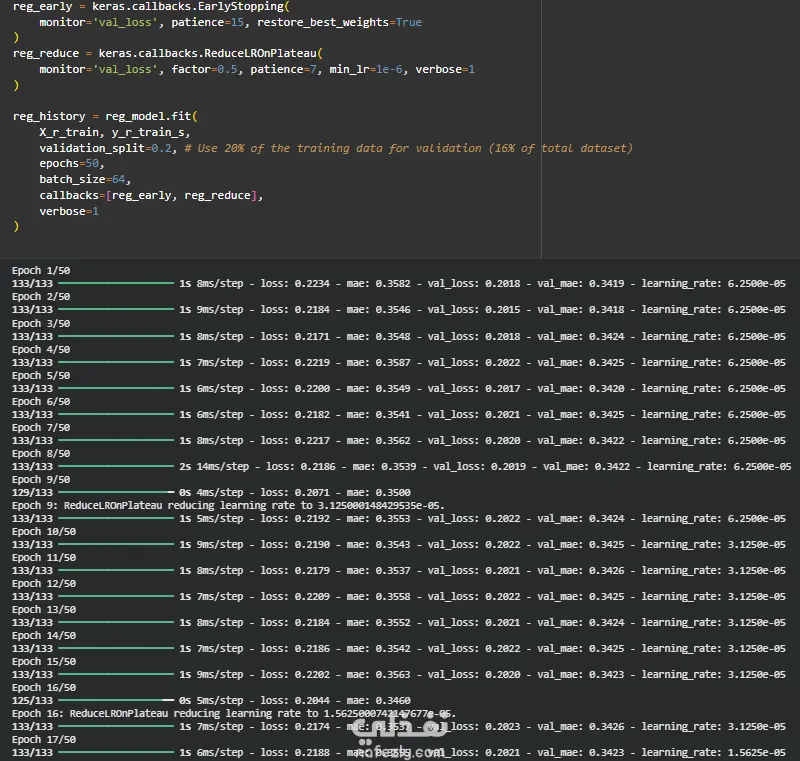
Task: Click the 'loss: 0.2174' value in the output
Action: pyautogui.click(x=295, y=727)
